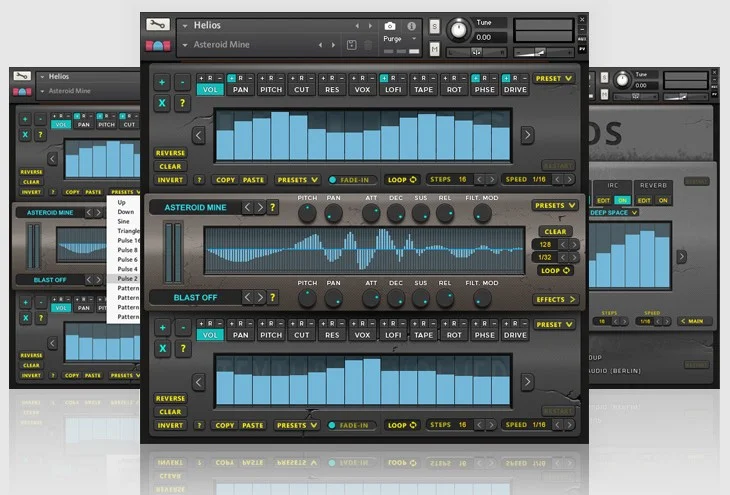Toggle LOOP beside the waveform display

pos(555,271)
